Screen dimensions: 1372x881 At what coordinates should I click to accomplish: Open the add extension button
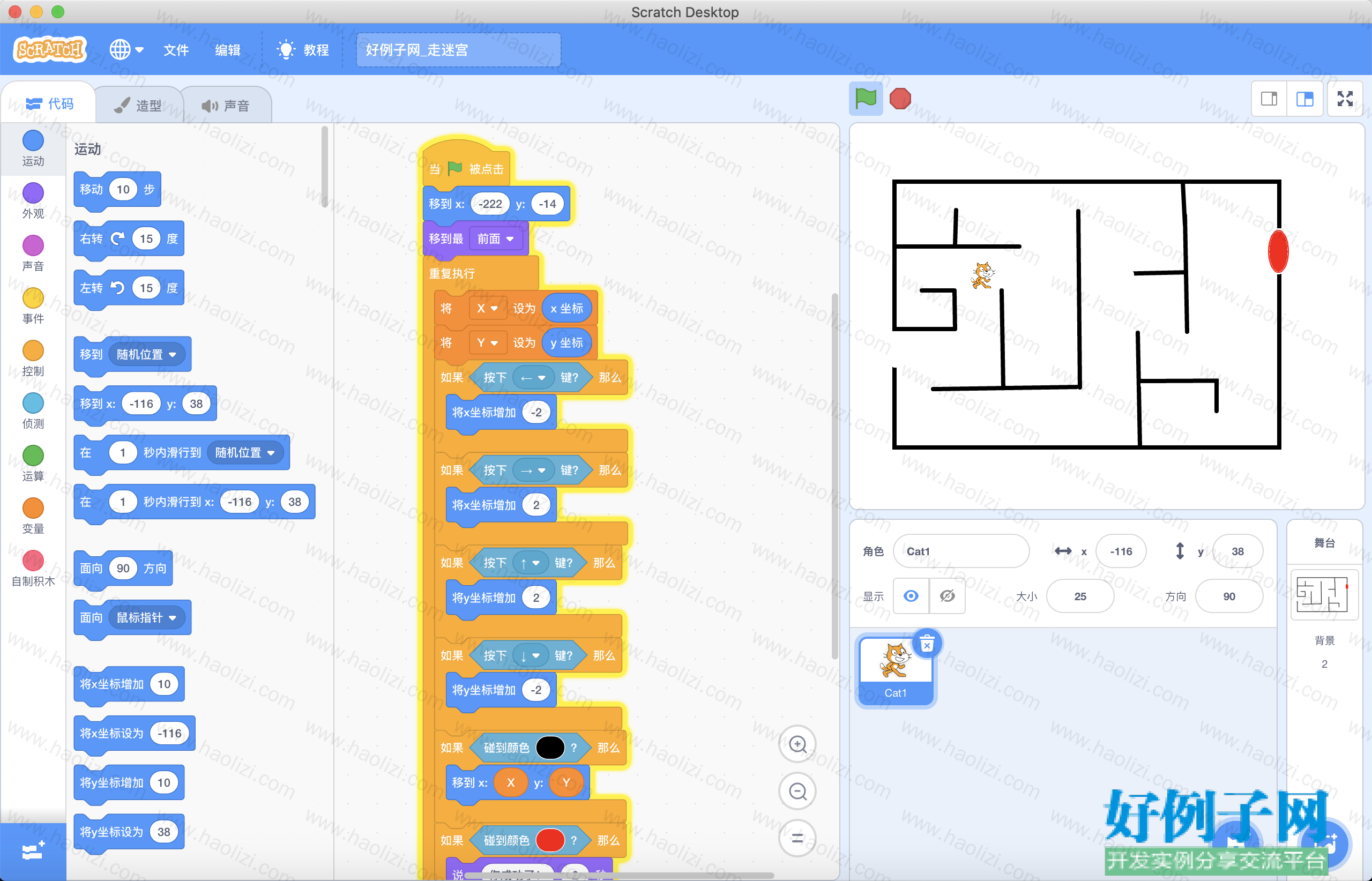click(33, 851)
